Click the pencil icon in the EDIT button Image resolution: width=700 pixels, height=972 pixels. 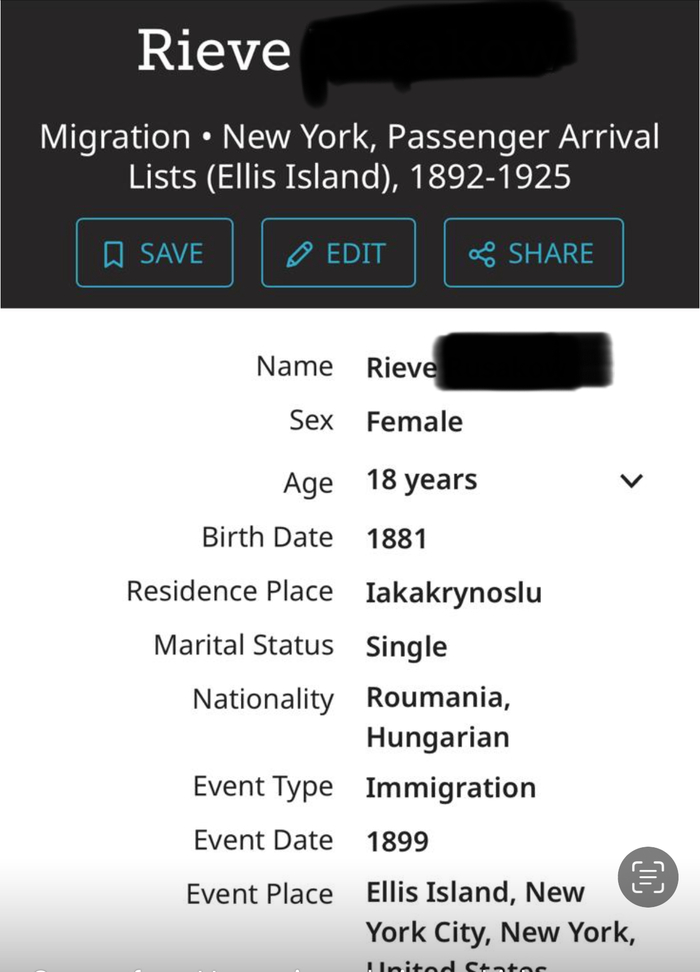[x=298, y=254]
